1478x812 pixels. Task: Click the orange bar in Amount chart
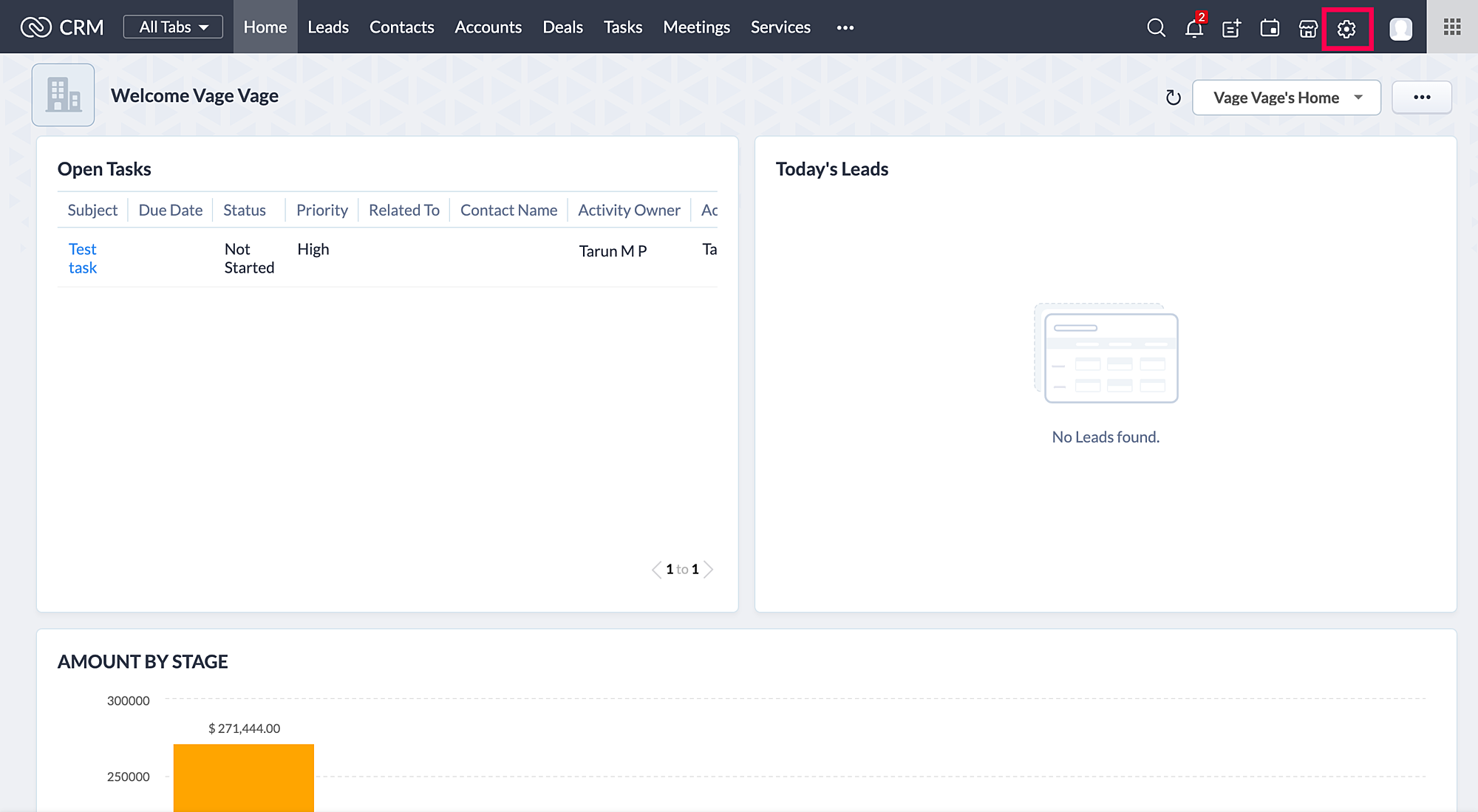click(x=243, y=776)
